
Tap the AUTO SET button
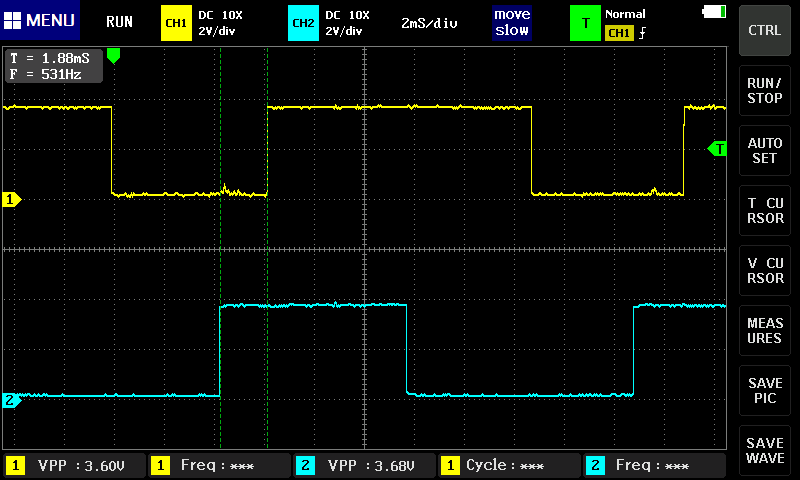tap(764, 150)
